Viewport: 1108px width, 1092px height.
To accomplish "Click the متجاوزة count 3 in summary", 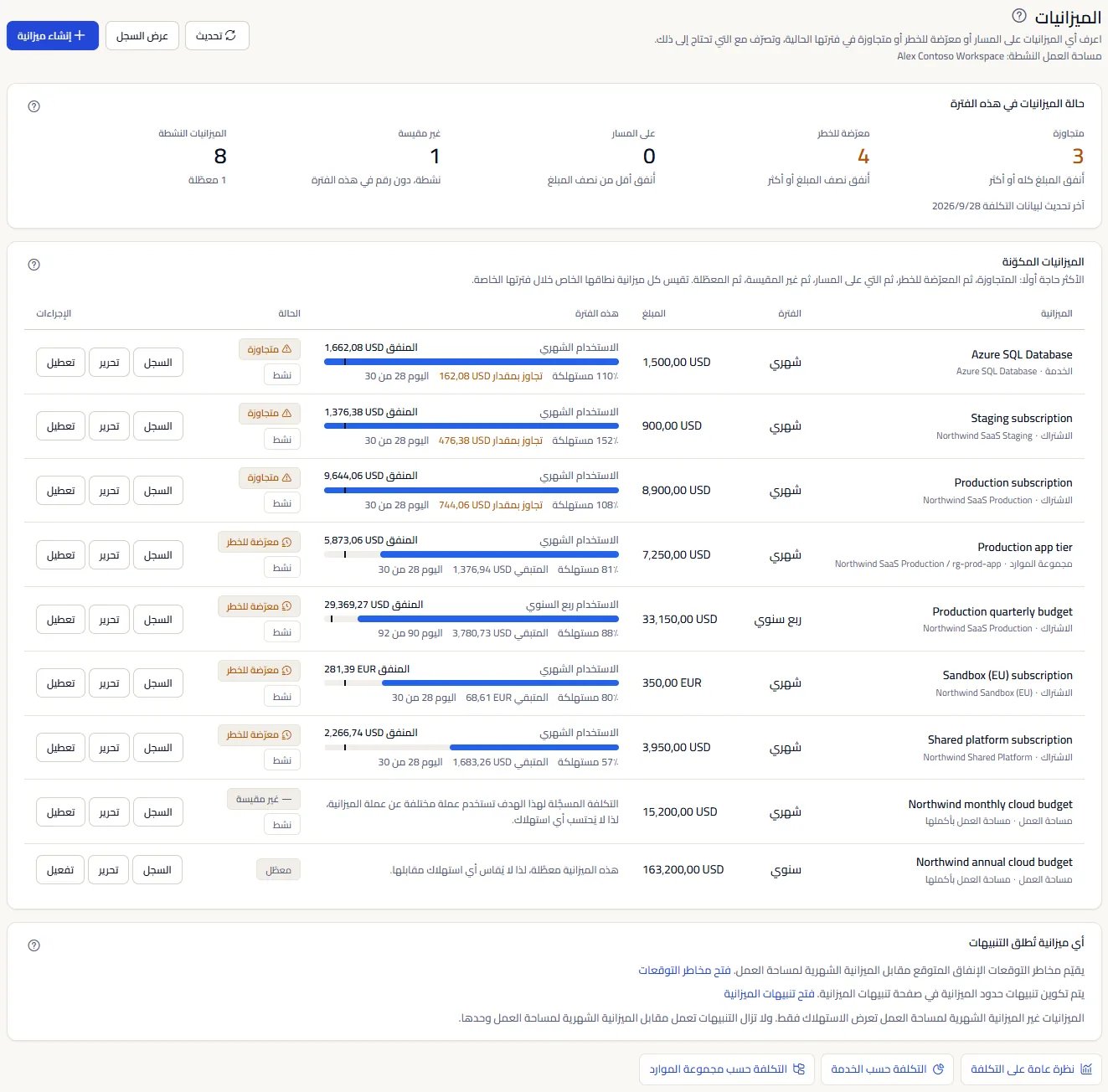I will tap(1078, 157).
